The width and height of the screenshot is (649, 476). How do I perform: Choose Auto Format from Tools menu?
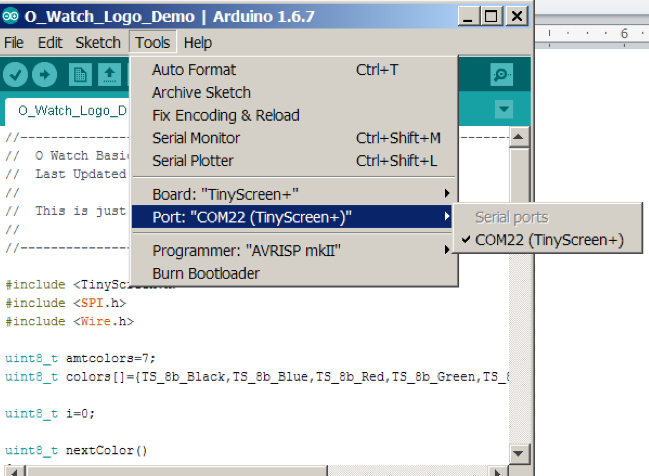194,70
